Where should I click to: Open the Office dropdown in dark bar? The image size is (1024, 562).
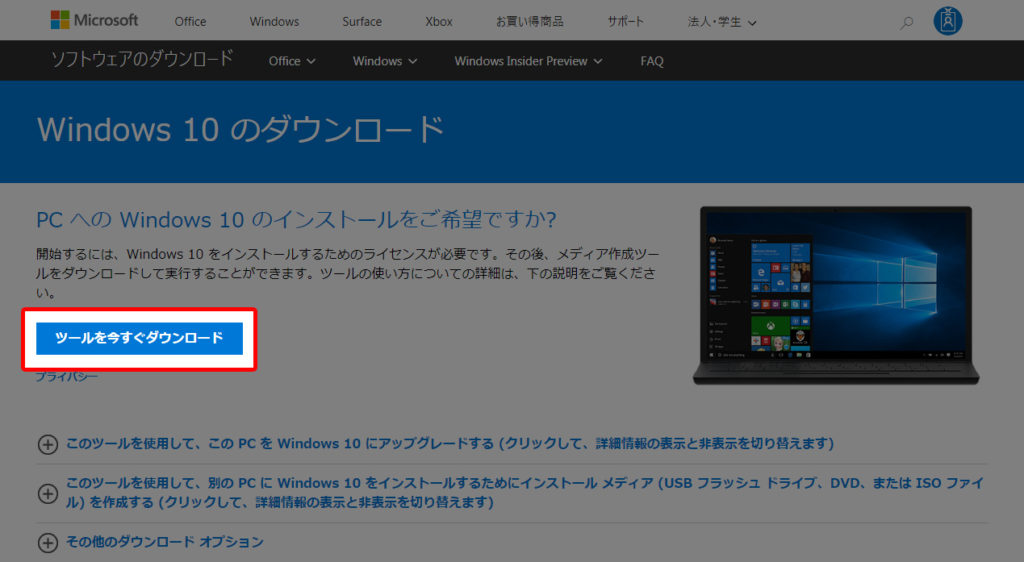[x=292, y=61]
